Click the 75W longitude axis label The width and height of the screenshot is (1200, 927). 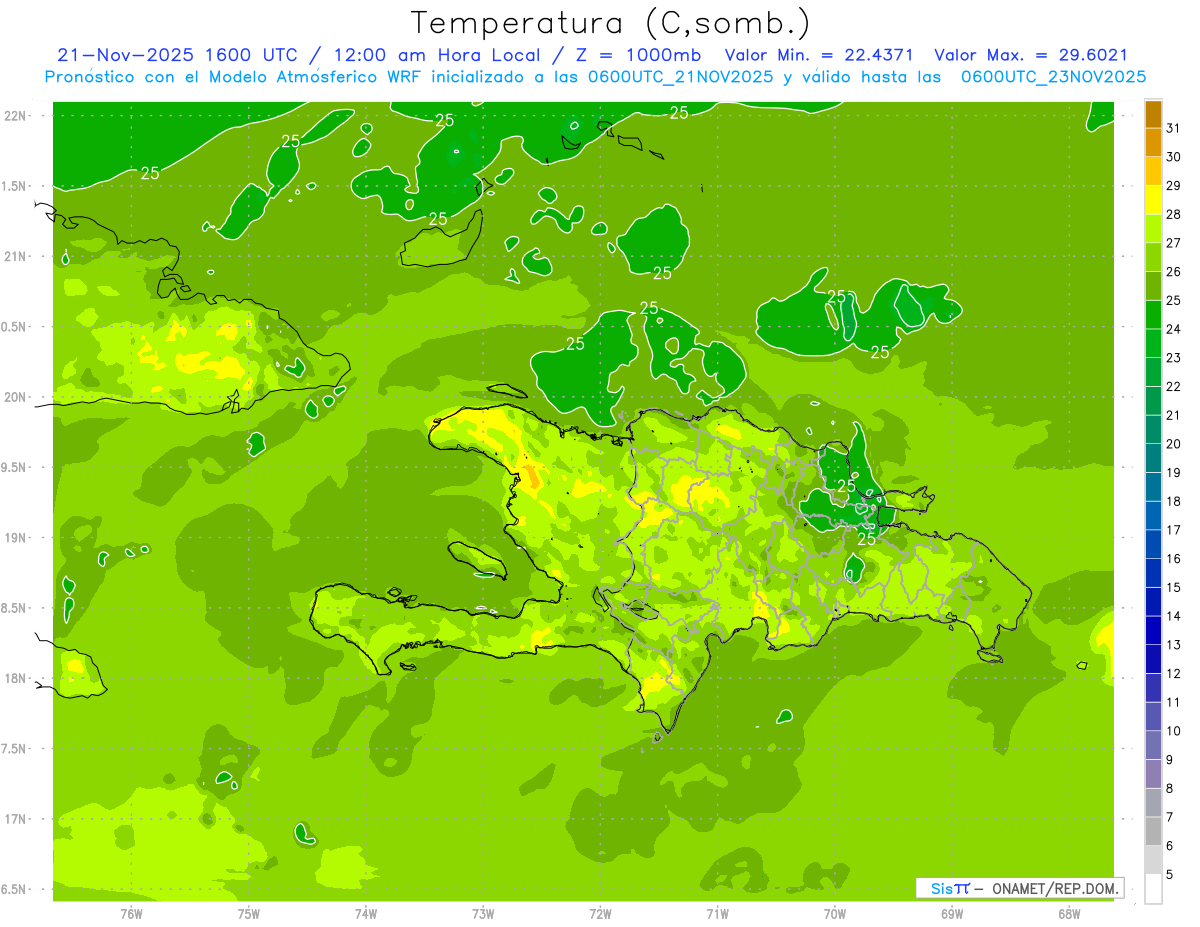(x=249, y=914)
